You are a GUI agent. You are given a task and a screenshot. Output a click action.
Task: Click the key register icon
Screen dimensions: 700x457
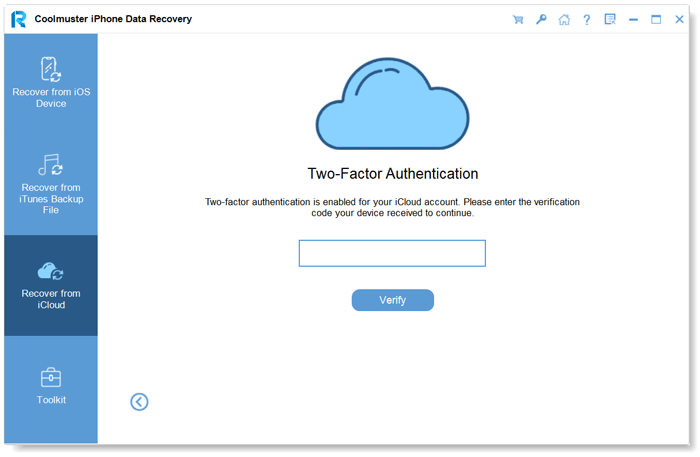(541, 19)
